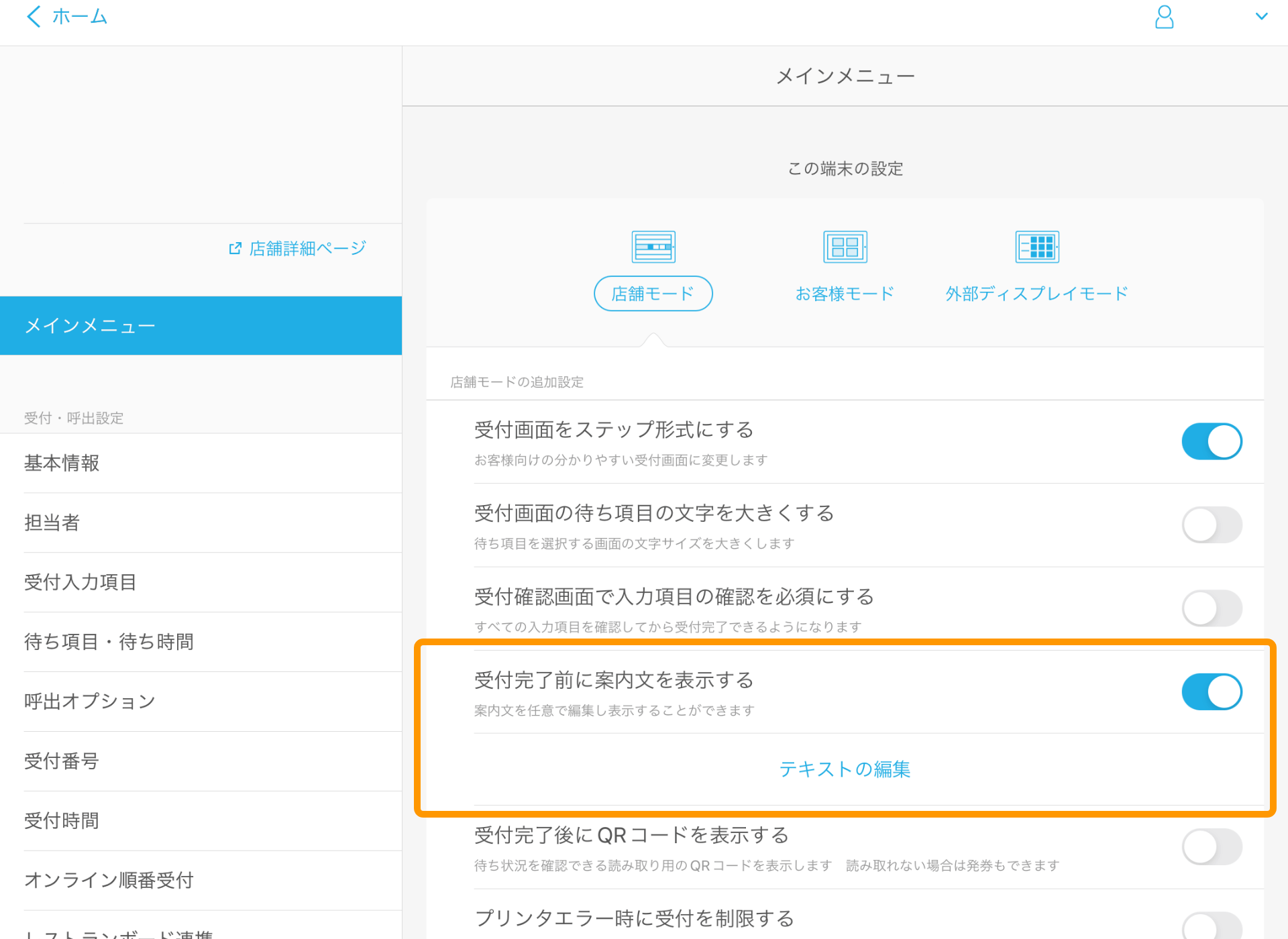Screen dimensions: 1288x939
Task: Open オンライン順番受付 settings item
Action: [x=201, y=880]
